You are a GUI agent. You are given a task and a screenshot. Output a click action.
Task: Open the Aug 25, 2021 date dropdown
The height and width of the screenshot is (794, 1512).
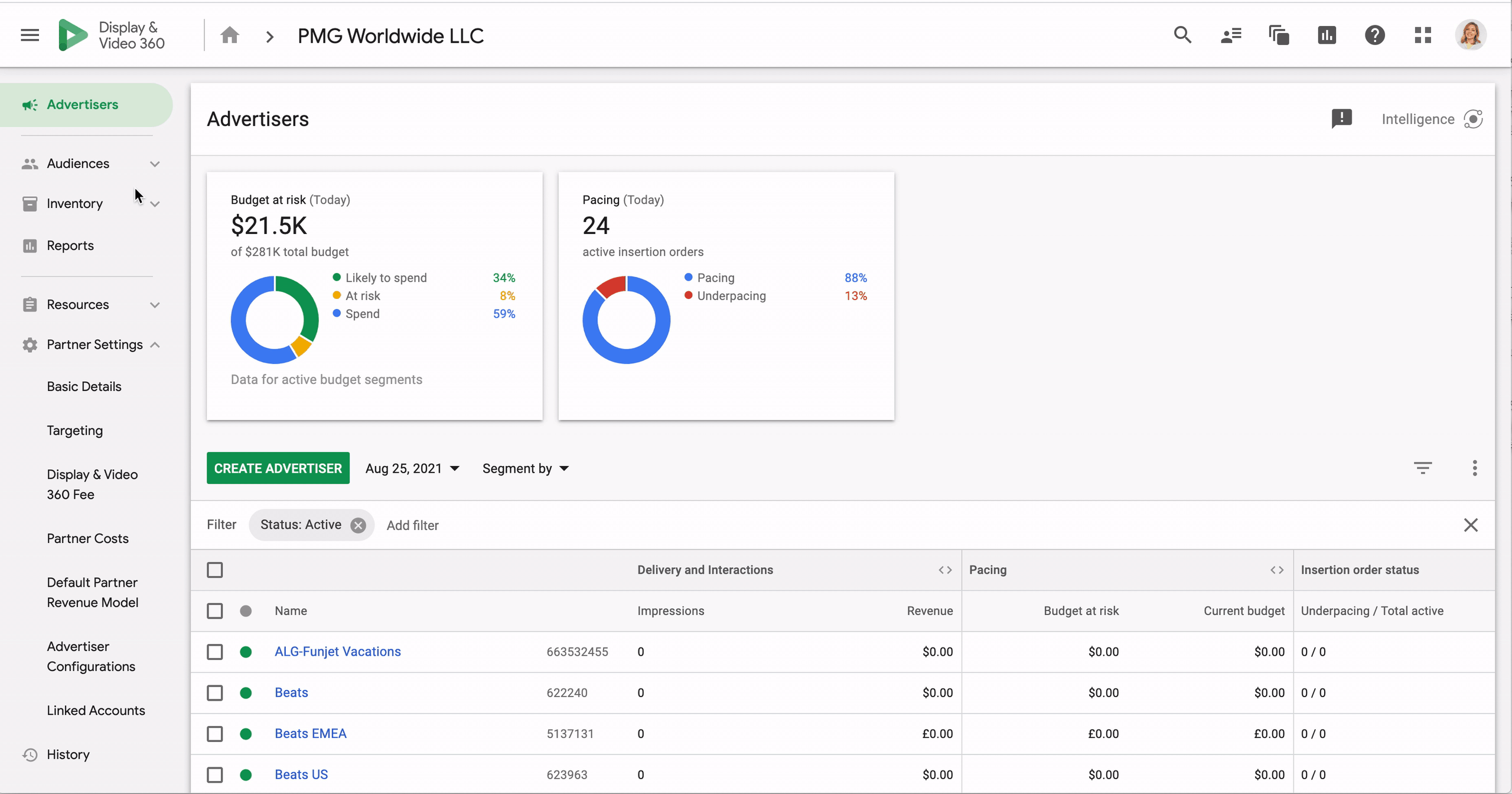[412, 468]
